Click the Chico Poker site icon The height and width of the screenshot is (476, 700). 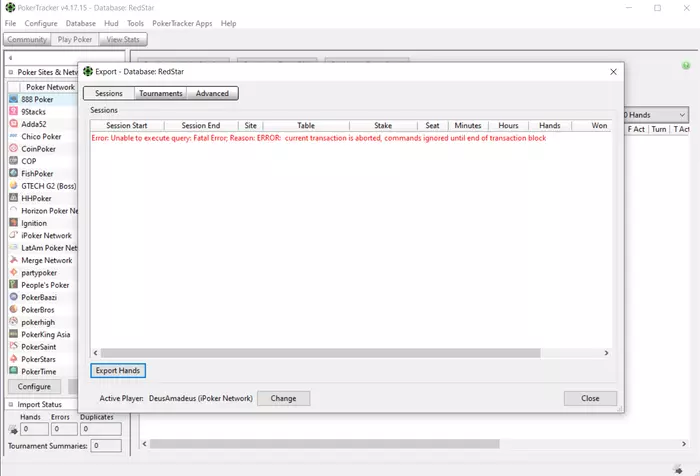tap(14, 136)
